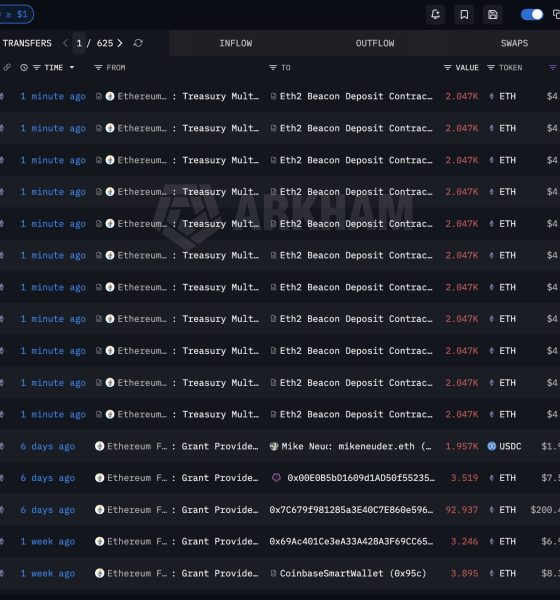
Task: Click the '≥ $1' filter pill
Action: point(15,14)
